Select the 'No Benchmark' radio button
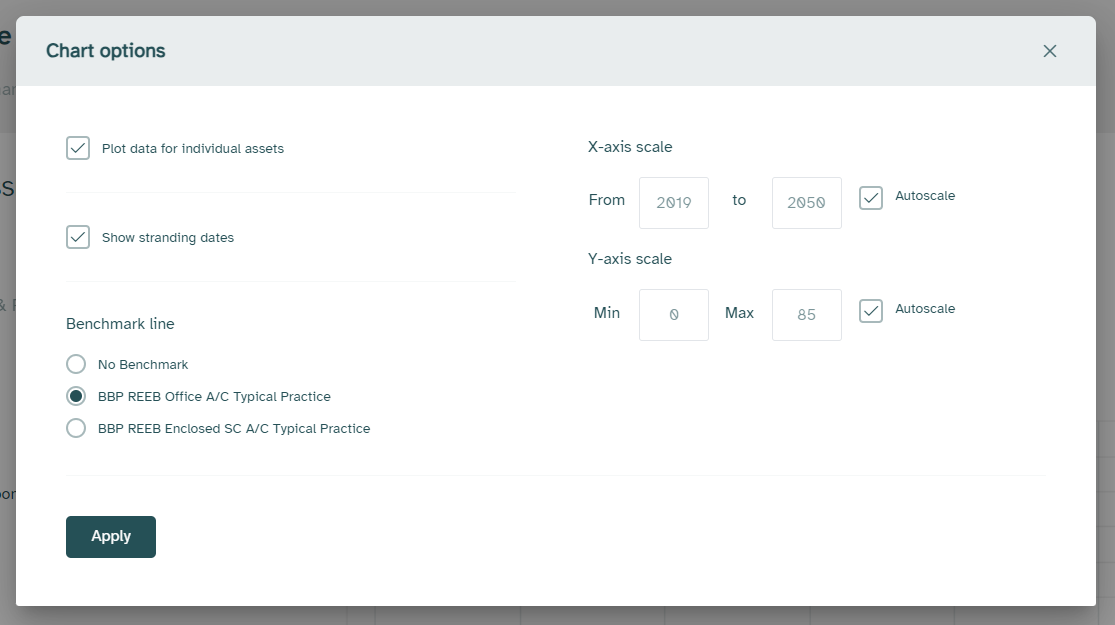Image resolution: width=1115 pixels, height=625 pixels. 76,364
